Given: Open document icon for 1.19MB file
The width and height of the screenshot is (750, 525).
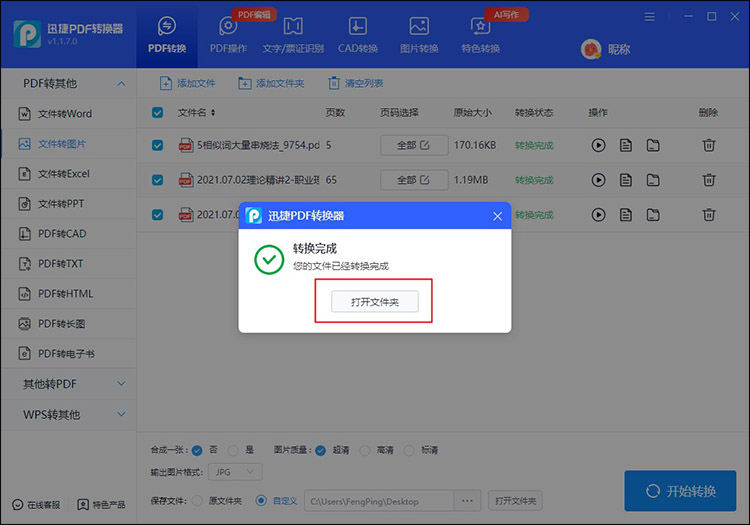Looking at the screenshot, I should coord(626,180).
